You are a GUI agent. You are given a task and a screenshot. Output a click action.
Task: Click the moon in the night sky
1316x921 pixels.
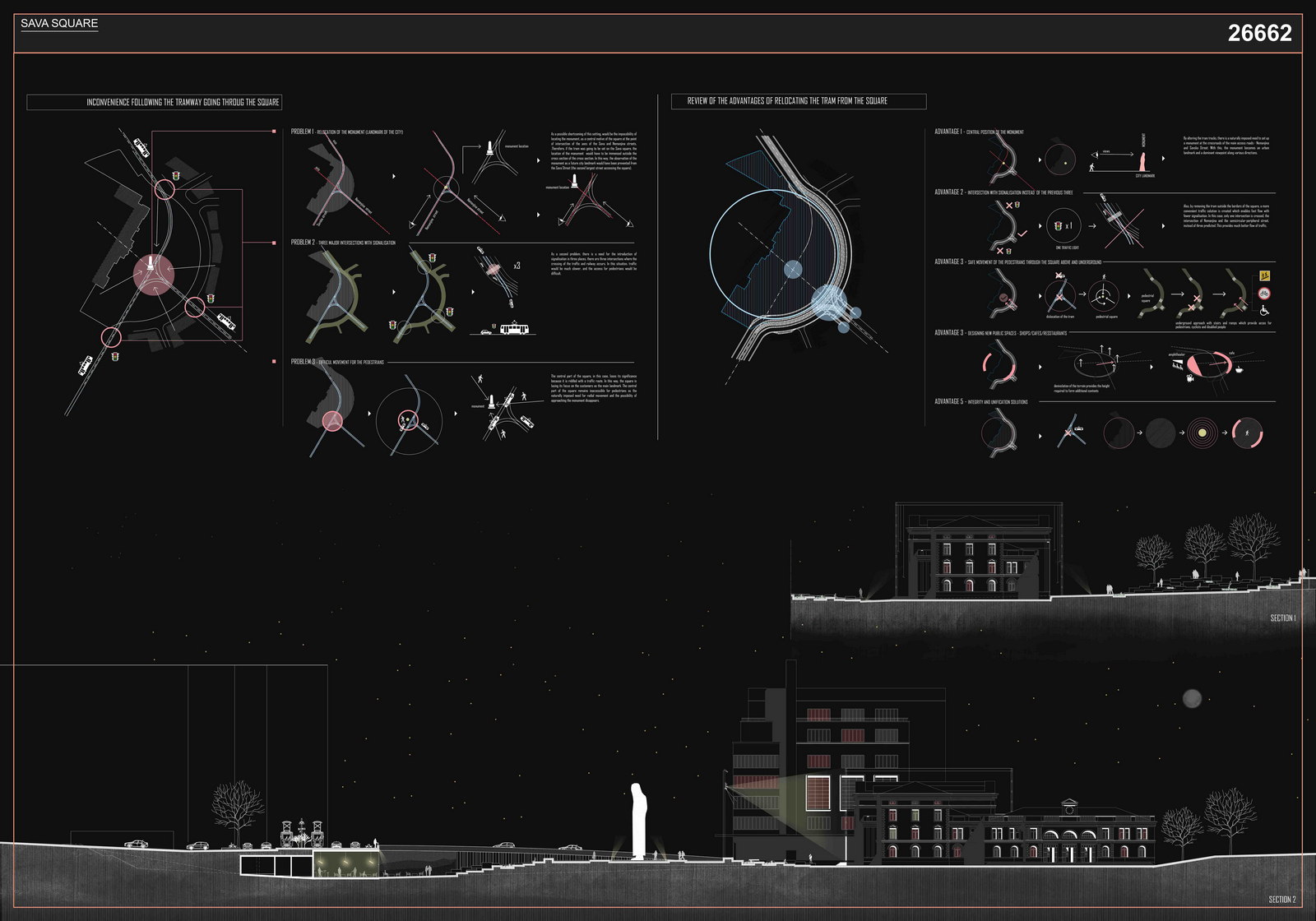pyautogui.click(x=1192, y=699)
